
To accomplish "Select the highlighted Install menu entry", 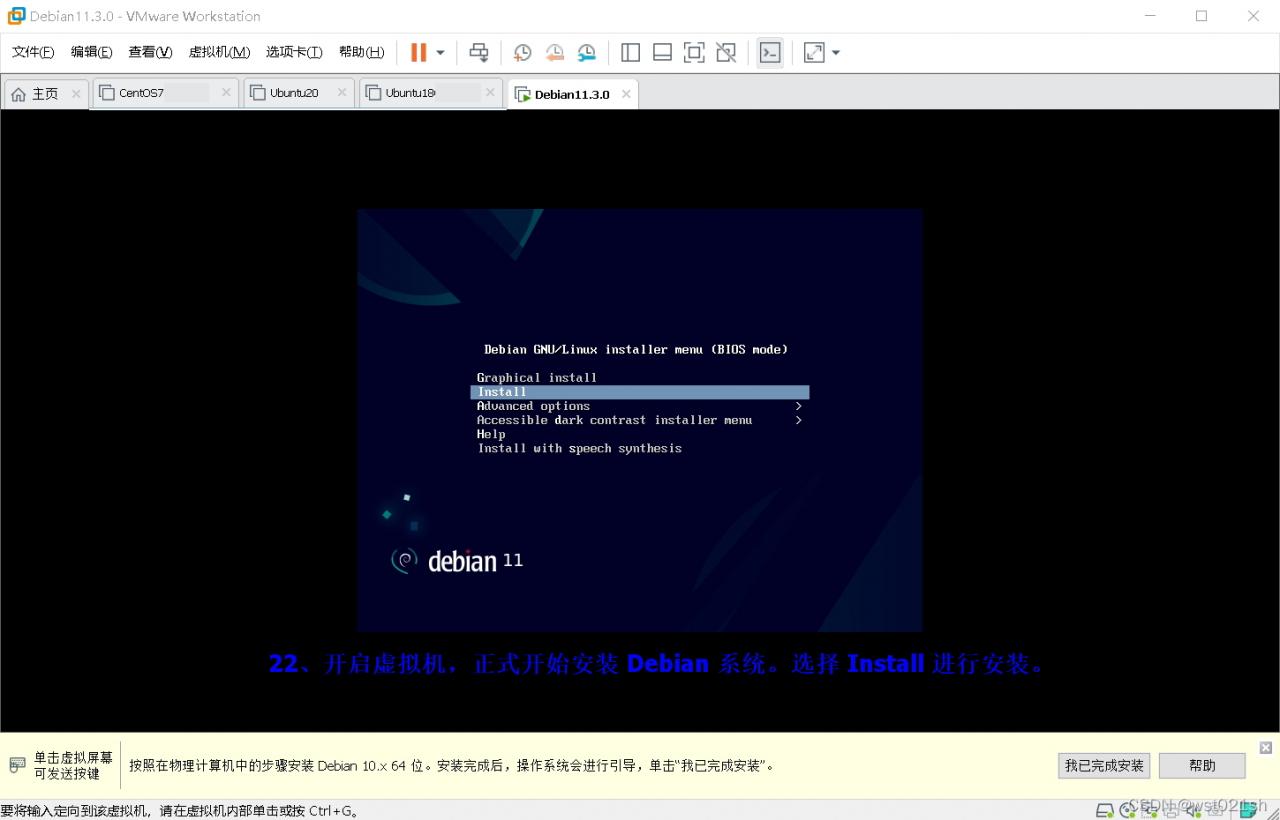I will click(x=640, y=392).
